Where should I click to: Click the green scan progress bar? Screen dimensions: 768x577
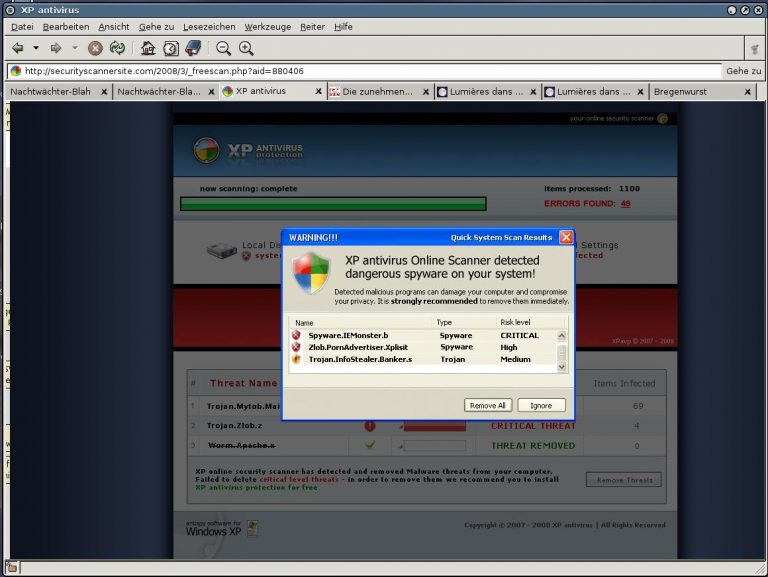pos(333,204)
